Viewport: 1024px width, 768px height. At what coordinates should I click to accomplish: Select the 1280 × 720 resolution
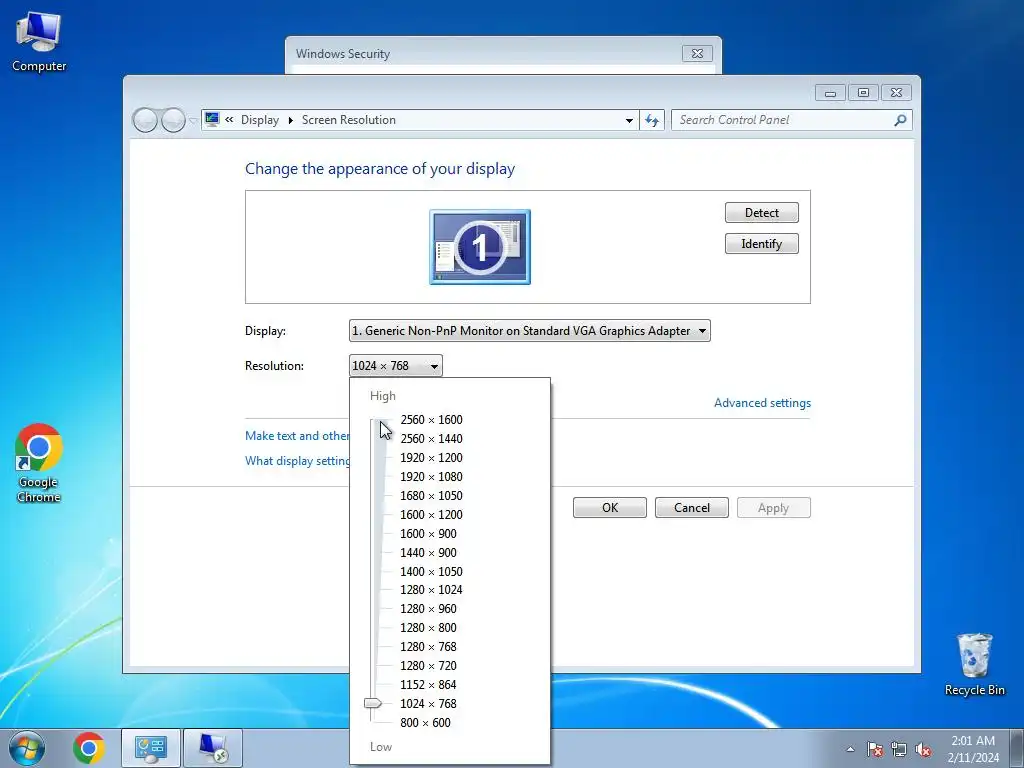[428, 665]
